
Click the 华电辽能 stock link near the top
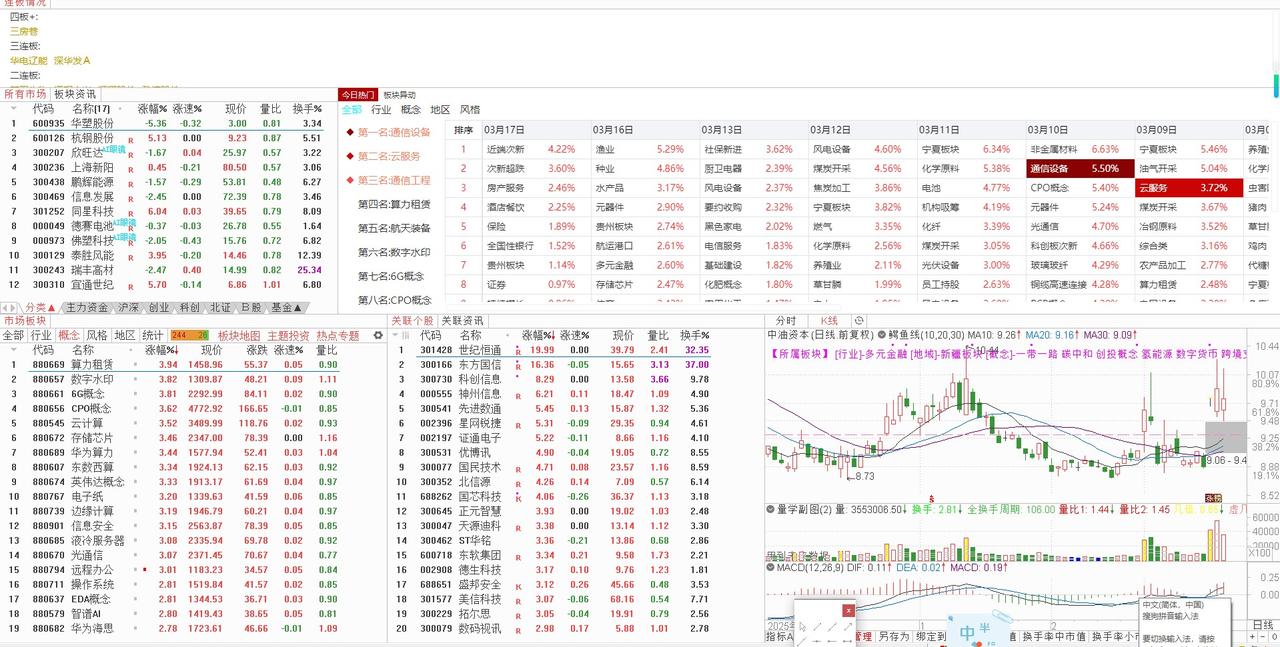coord(27,58)
